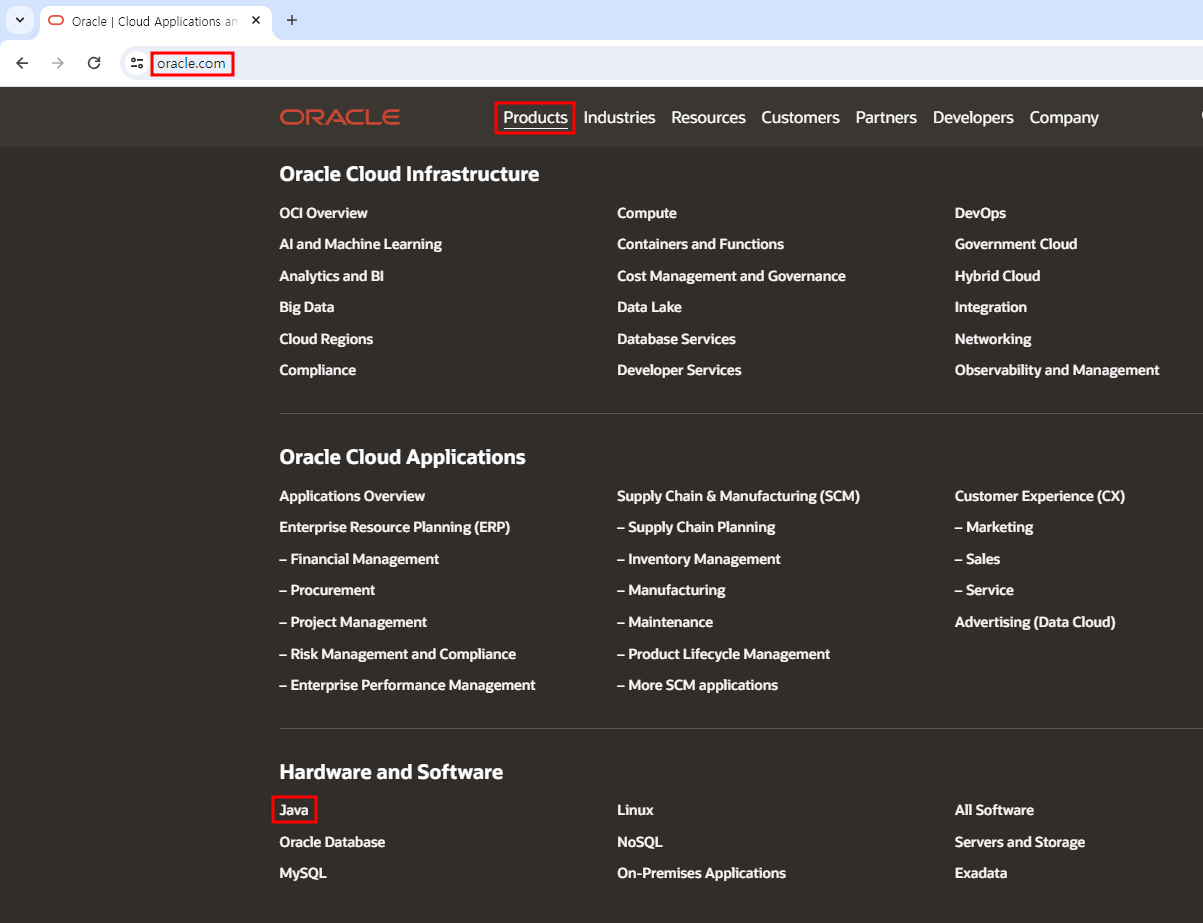The width and height of the screenshot is (1203, 923).
Task: Go to Servers and Storage
Action: point(1020,842)
